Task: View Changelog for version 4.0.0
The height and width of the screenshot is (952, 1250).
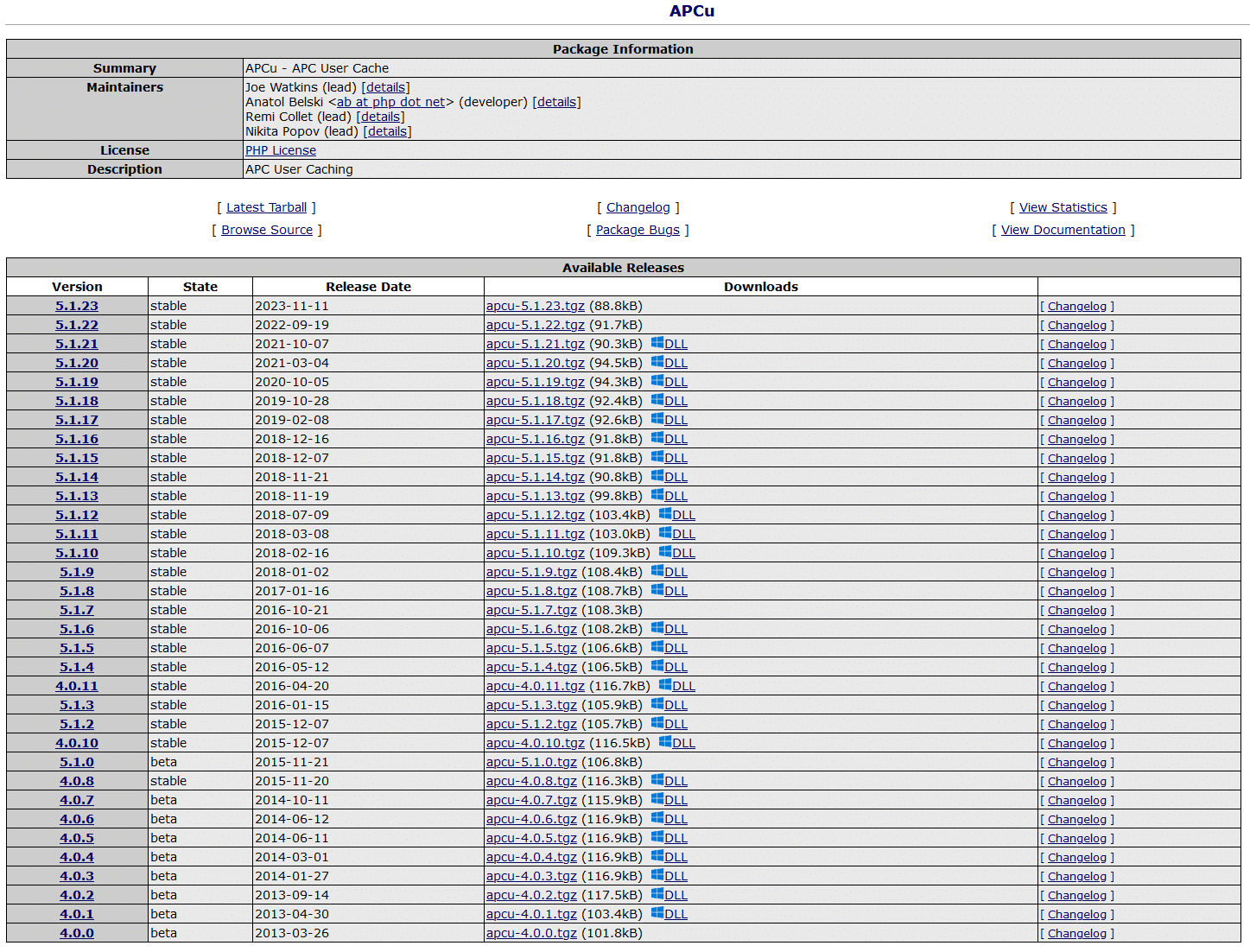Action: [x=1077, y=933]
